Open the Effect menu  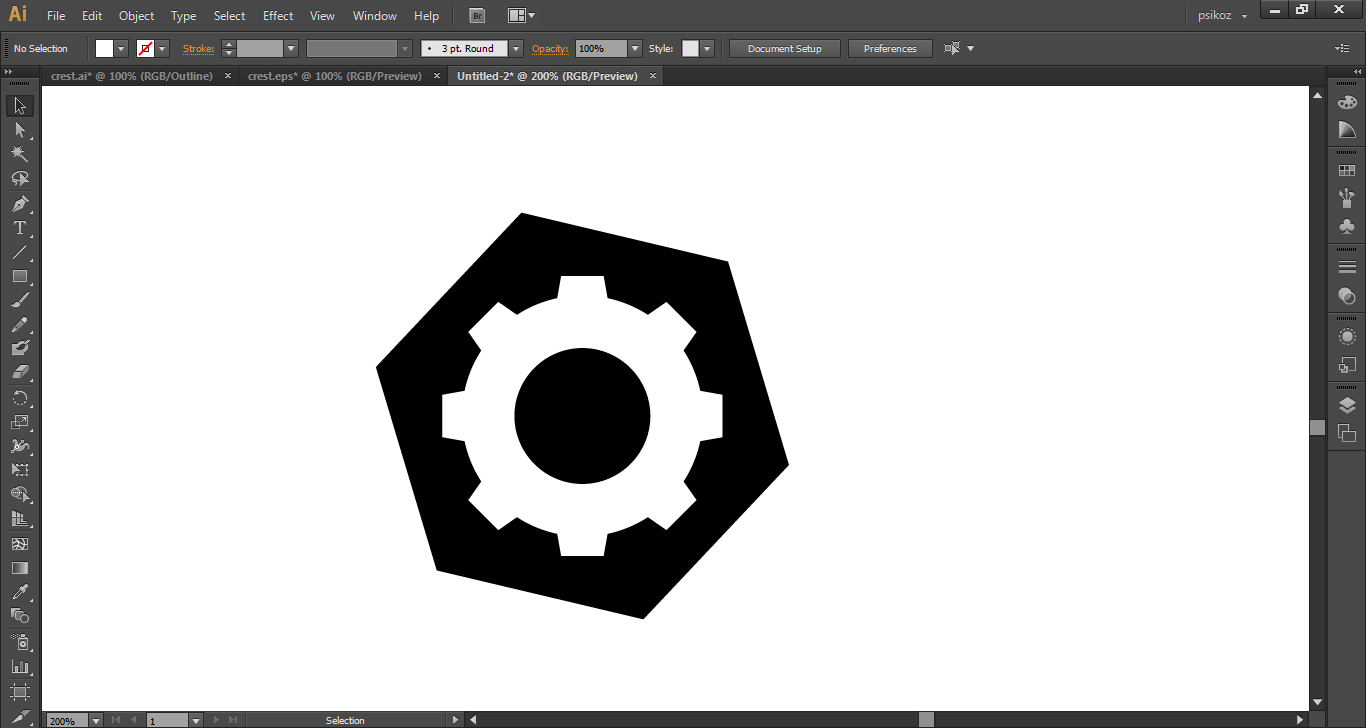(x=278, y=16)
